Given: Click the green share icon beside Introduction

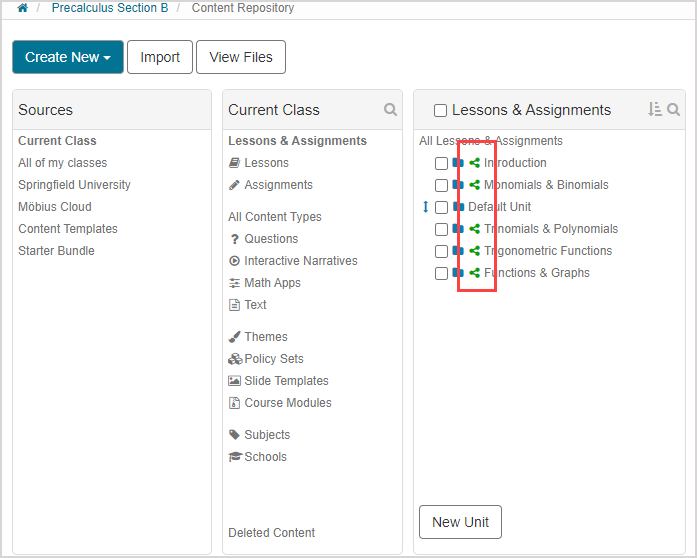Looking at the screenshot, I should (475, 163).
